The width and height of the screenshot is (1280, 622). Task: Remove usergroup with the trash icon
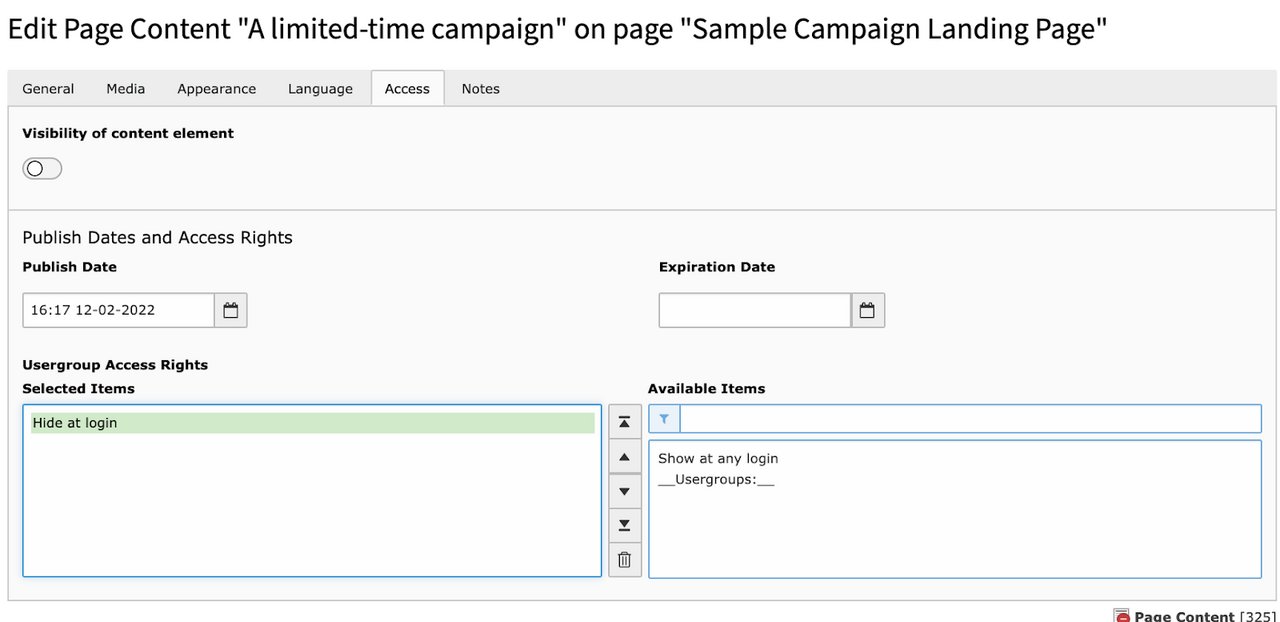click(x=624, y=560)
